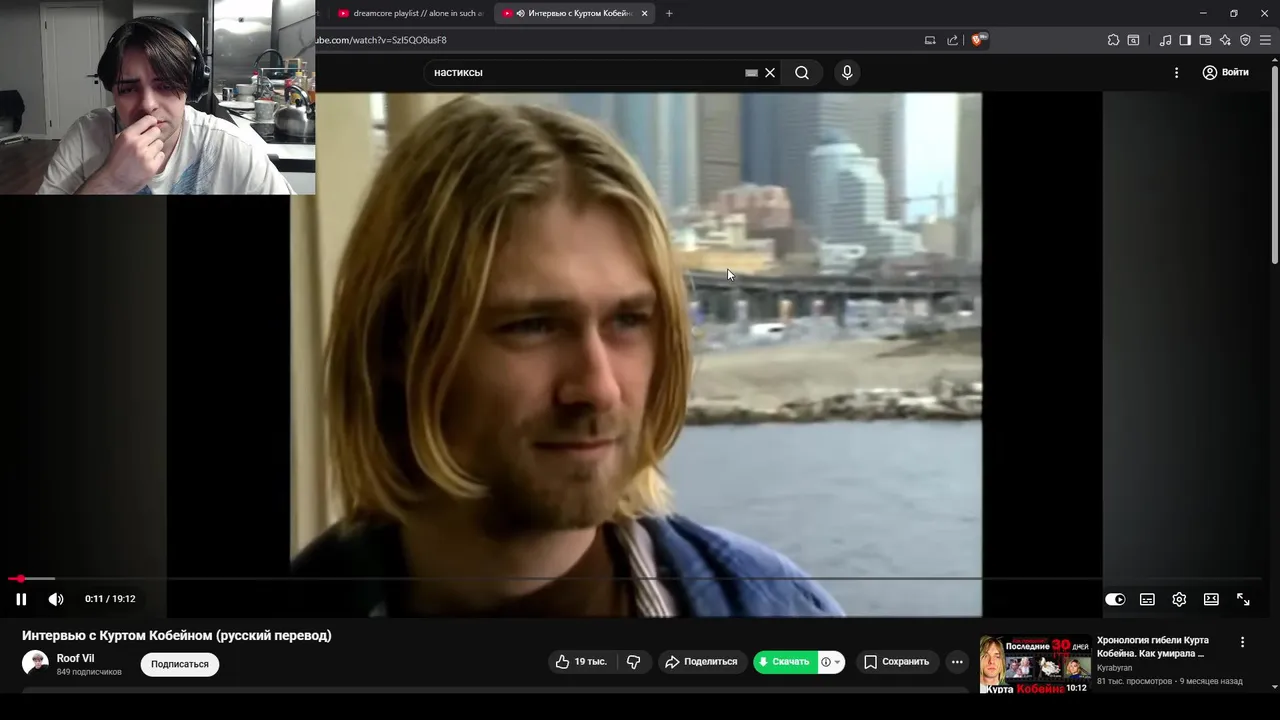Click the address bar URL text

tap(381, 40)
